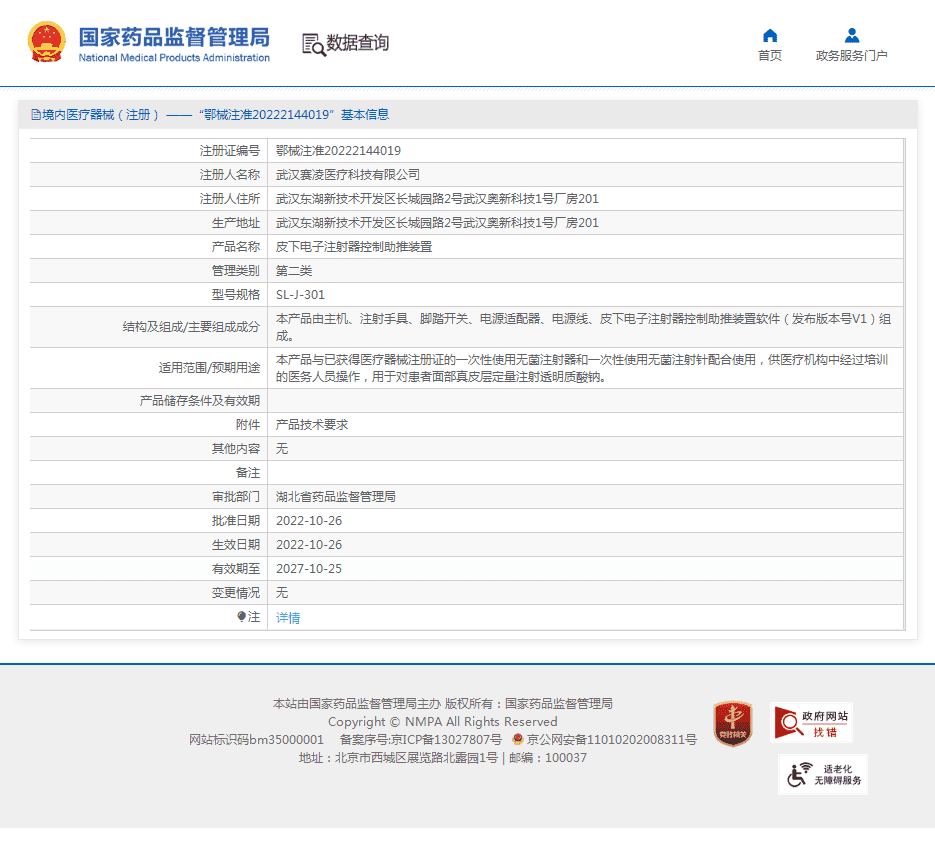Click the 结构及组成 description text
Screen dimensions: 935x842
(x=583, y=327)
